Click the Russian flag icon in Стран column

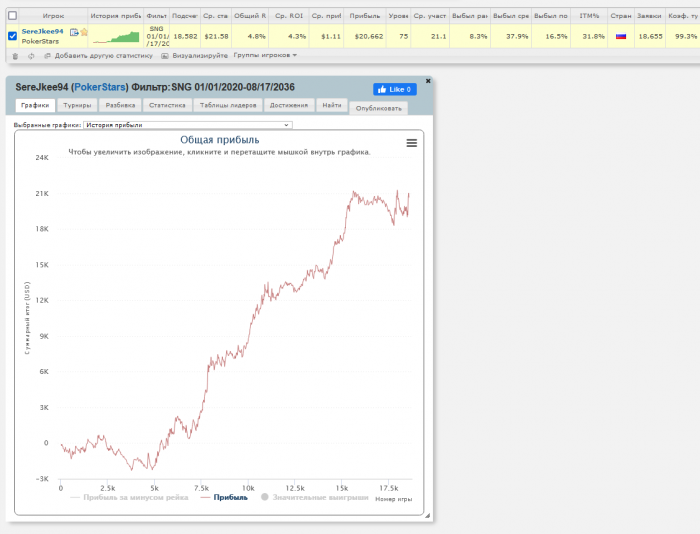[621, 36]
